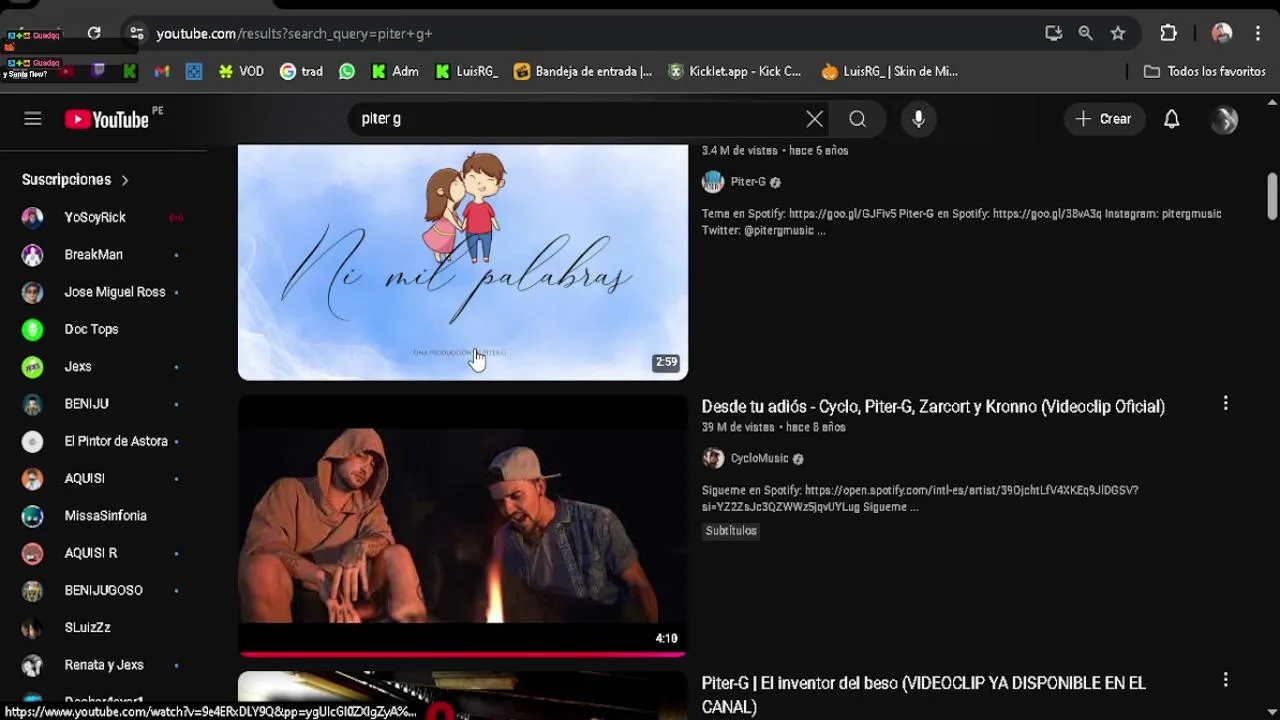Image resolution: width=1280 pixels, height=720 pixels.
Task: Open site information icon in address bar
Action: 137,33
